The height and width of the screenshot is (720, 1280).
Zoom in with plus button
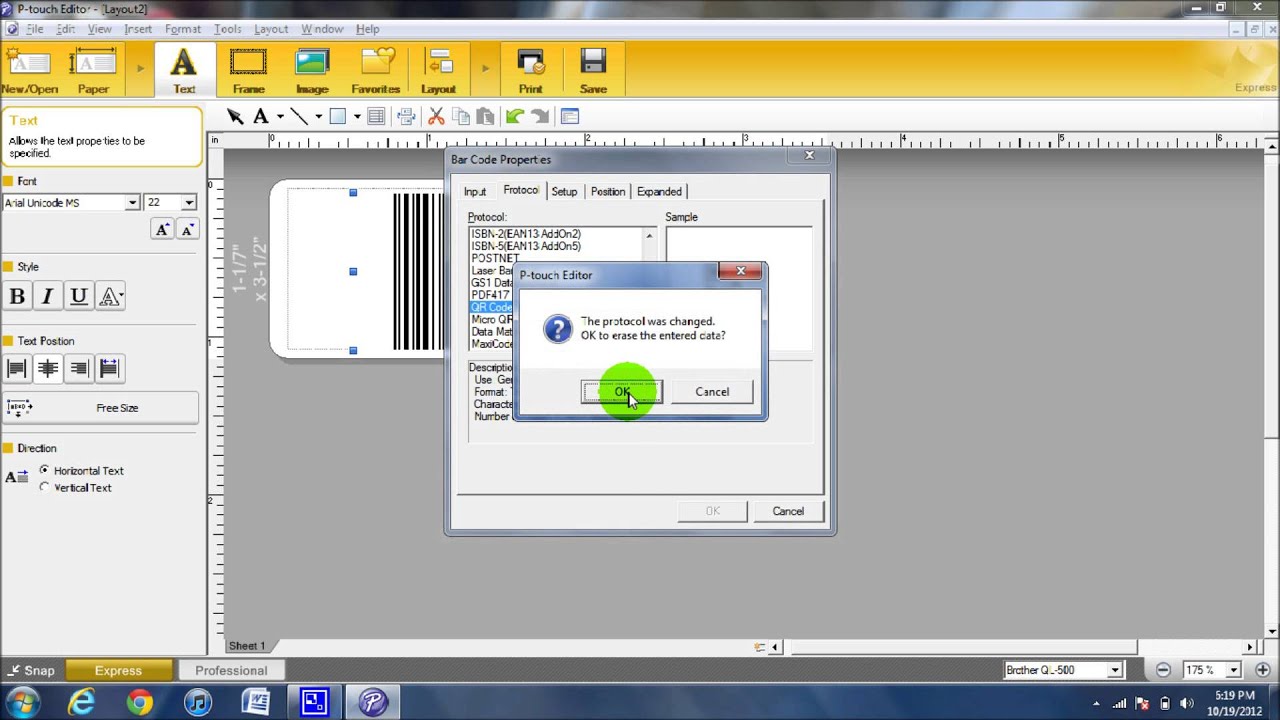coord(1261,670)
